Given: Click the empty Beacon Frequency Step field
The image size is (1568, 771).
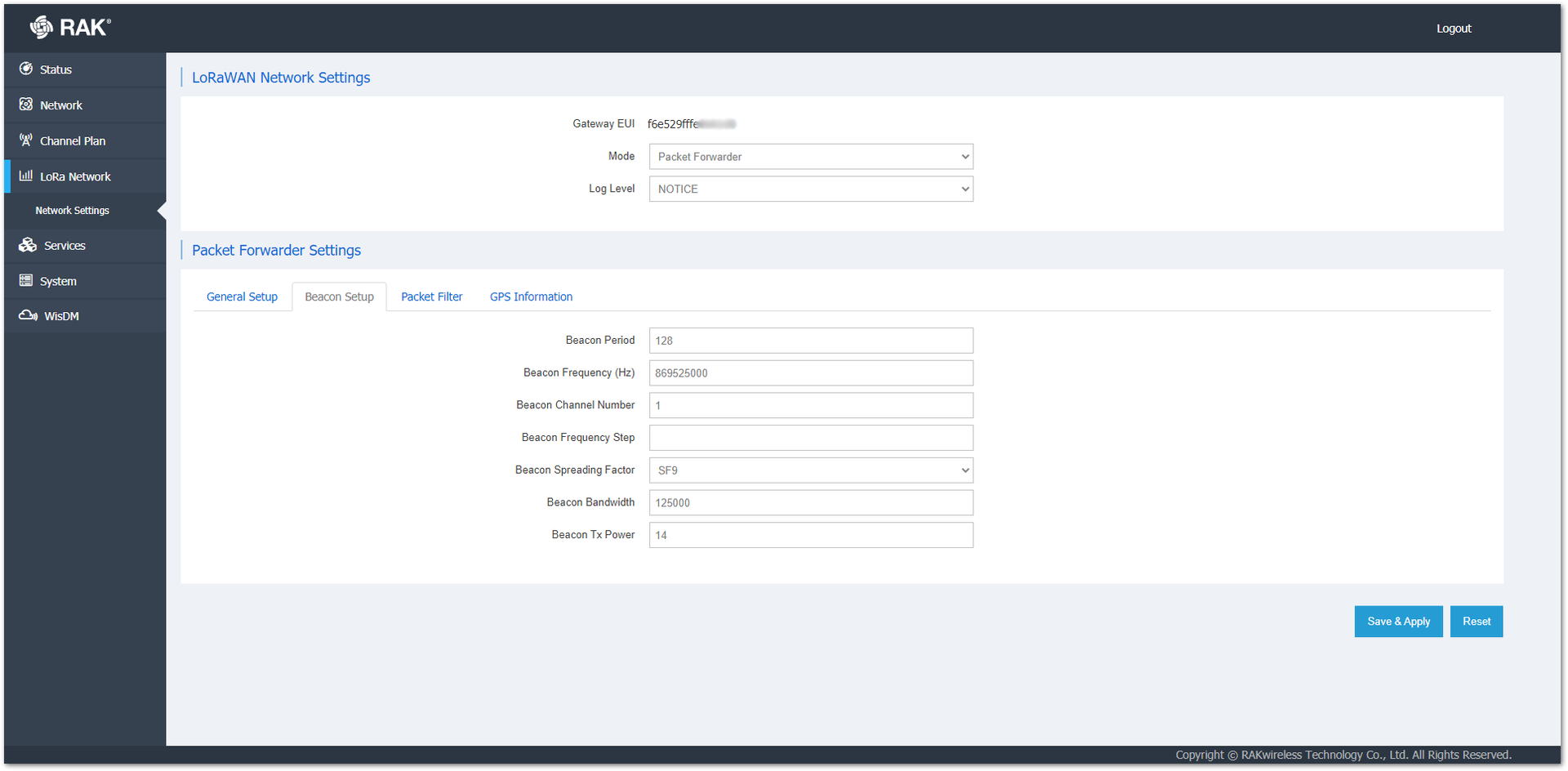Looking at the screenshot, I should (811, 438).
